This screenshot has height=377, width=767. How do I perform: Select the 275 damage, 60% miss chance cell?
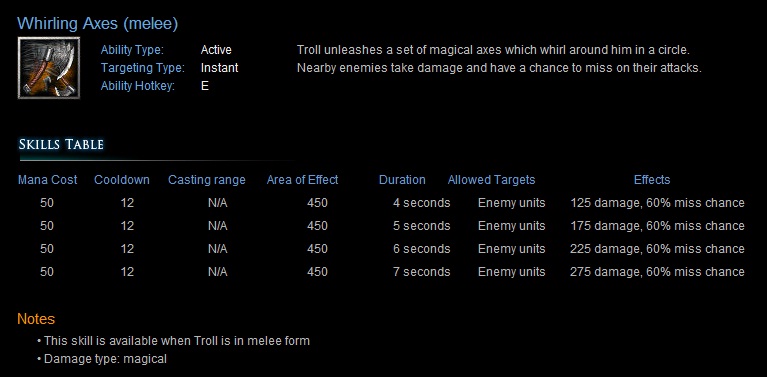click(657, 272)
